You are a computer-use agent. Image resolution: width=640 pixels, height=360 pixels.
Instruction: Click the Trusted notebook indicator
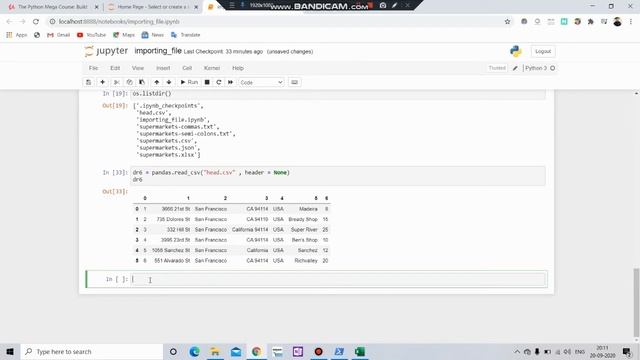point(497,68)
